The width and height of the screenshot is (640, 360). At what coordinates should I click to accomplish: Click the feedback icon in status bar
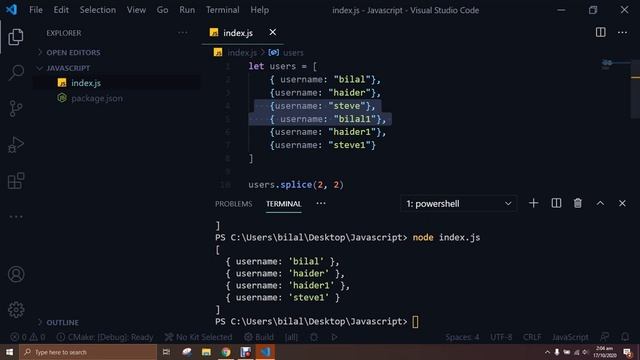[605, 337]
